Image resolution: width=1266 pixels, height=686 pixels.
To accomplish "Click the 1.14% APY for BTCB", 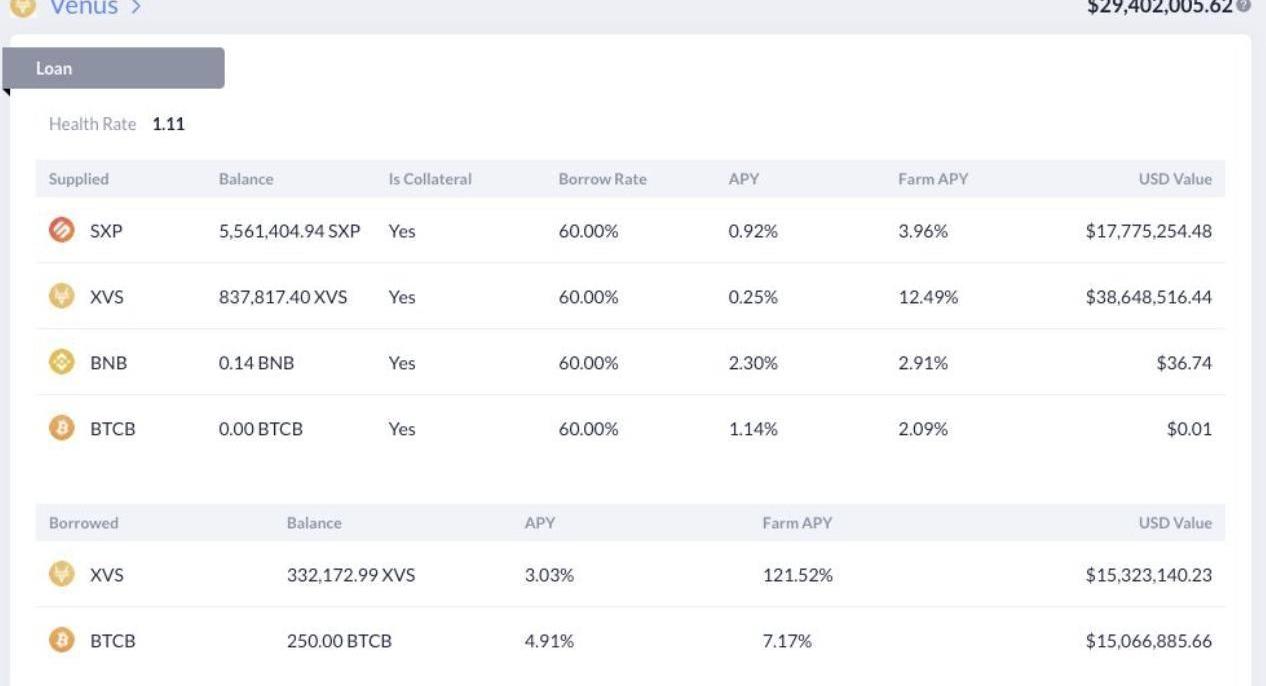I will [753, 429].
